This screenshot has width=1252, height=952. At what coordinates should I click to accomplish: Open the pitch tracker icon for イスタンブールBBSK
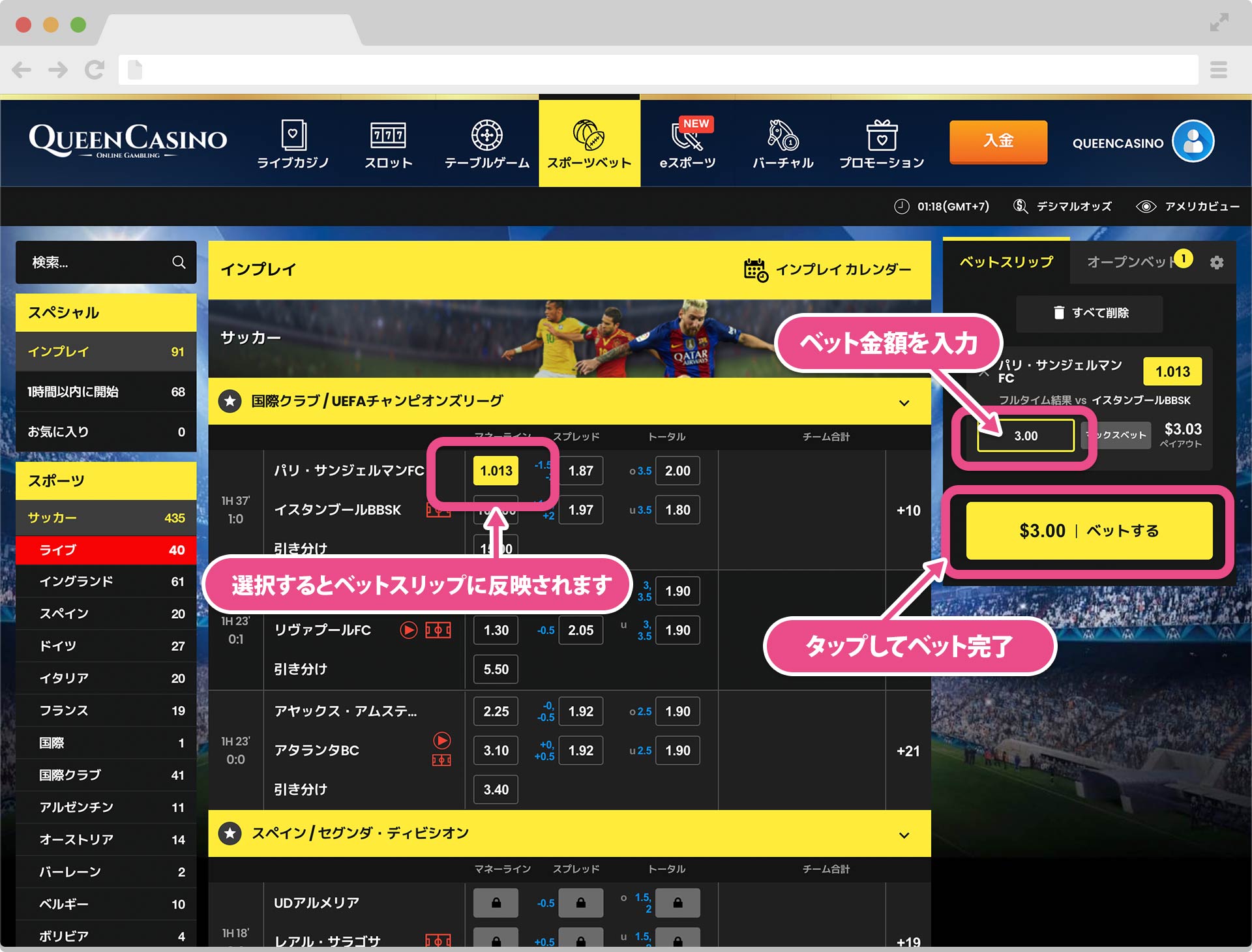(x=439, y=510)
